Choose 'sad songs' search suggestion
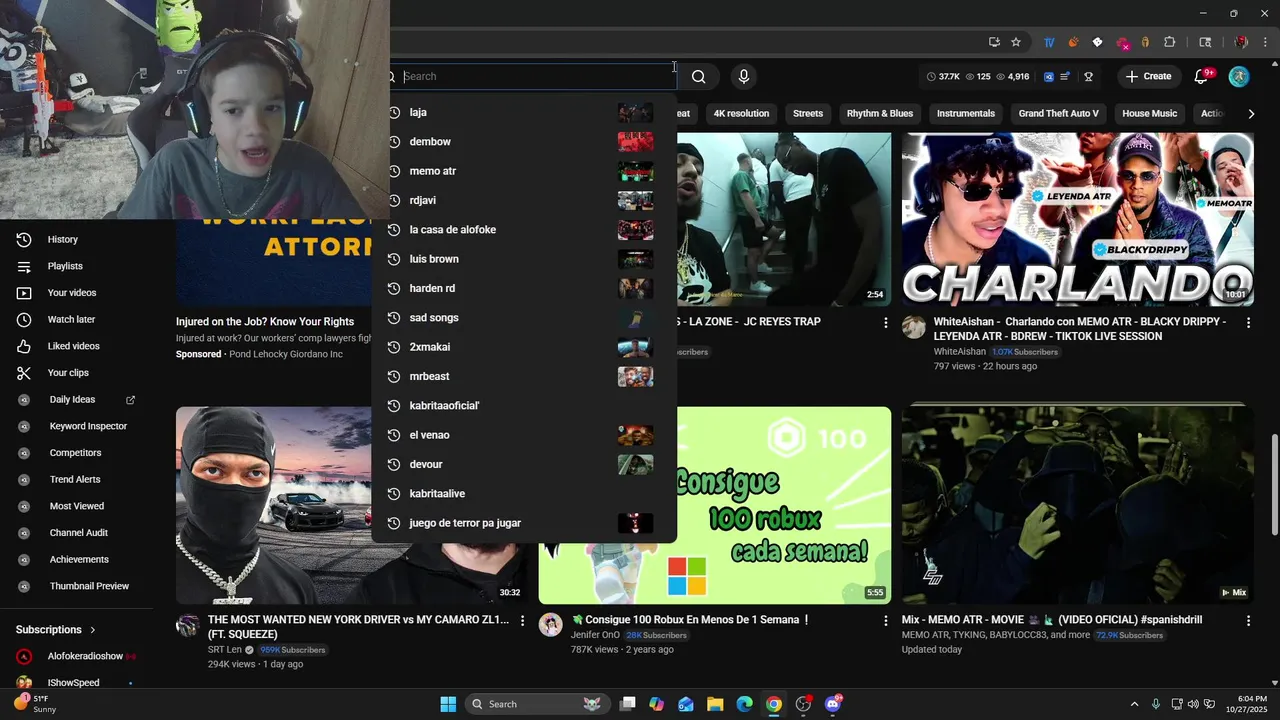The width and height of the screenshot is (1280, 720). [524, 318]
